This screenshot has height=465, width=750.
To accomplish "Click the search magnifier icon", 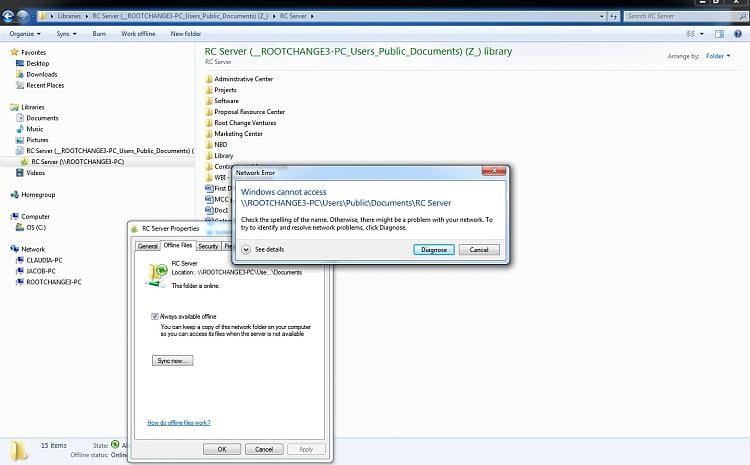I will coord(742,16).
